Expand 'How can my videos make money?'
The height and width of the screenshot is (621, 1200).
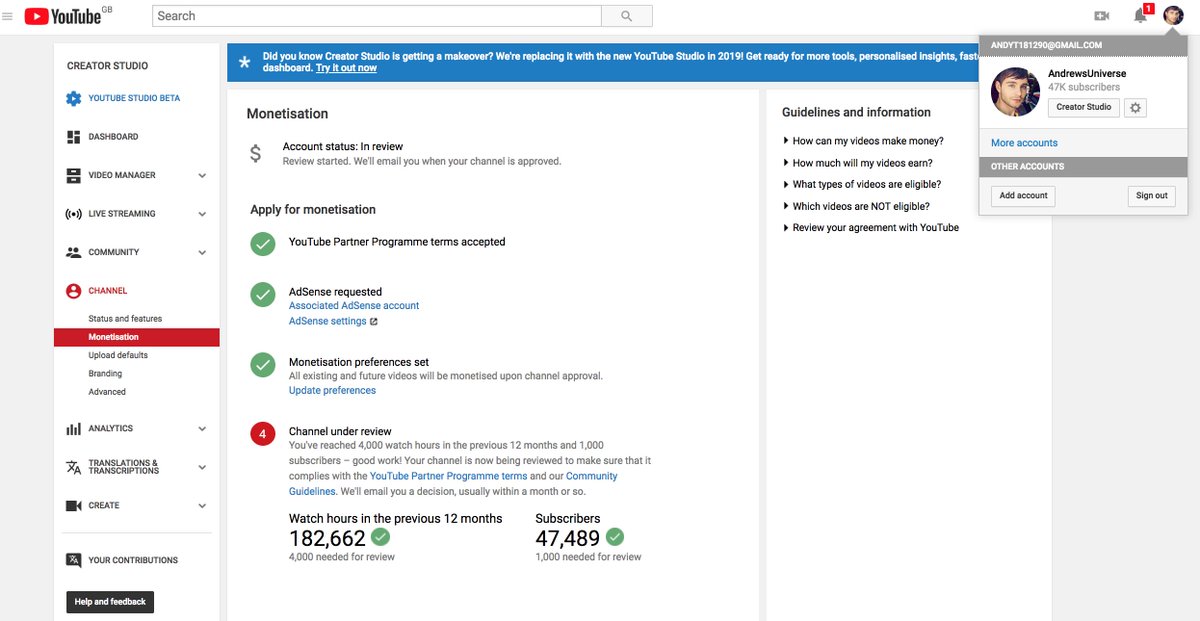point(863,141)
